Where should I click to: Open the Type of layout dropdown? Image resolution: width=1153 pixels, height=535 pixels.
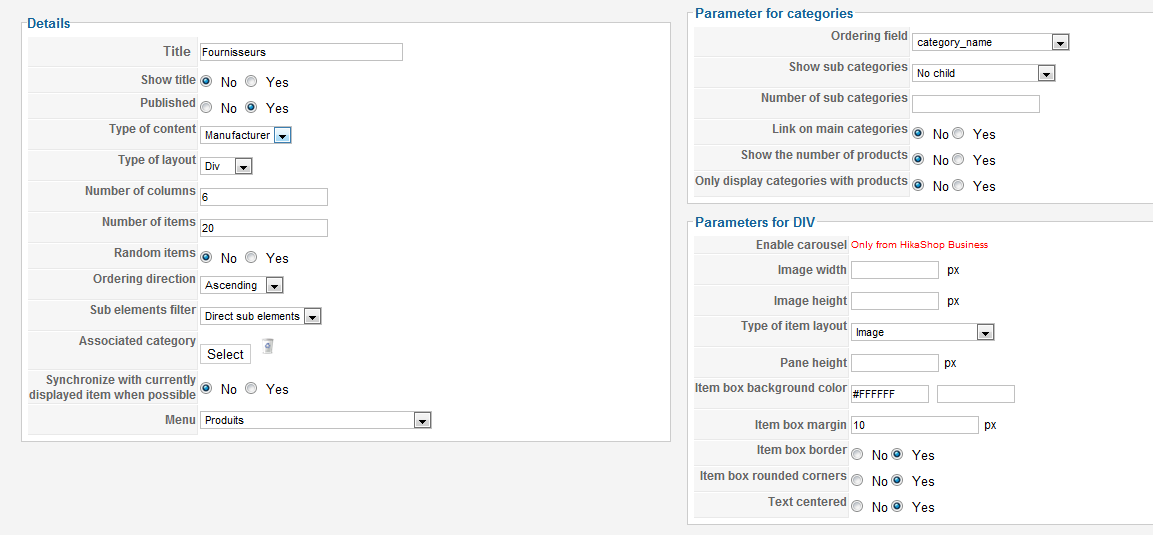226,166
